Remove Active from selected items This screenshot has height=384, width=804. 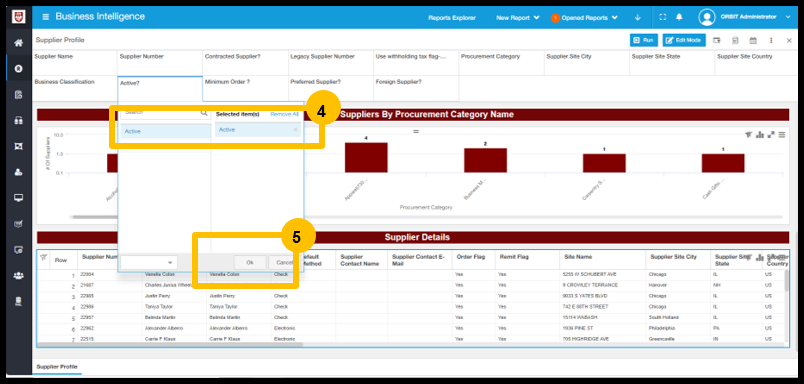point(295,130)
